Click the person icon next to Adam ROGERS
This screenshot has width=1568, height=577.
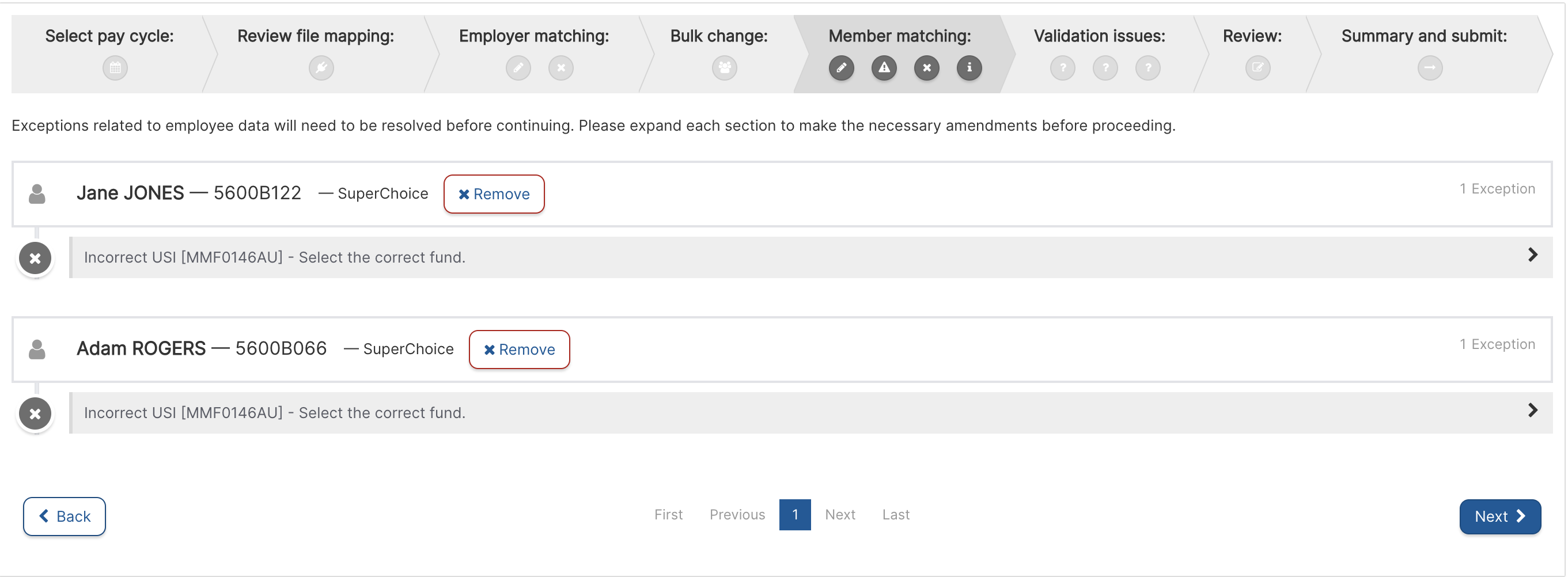(37, 350)
